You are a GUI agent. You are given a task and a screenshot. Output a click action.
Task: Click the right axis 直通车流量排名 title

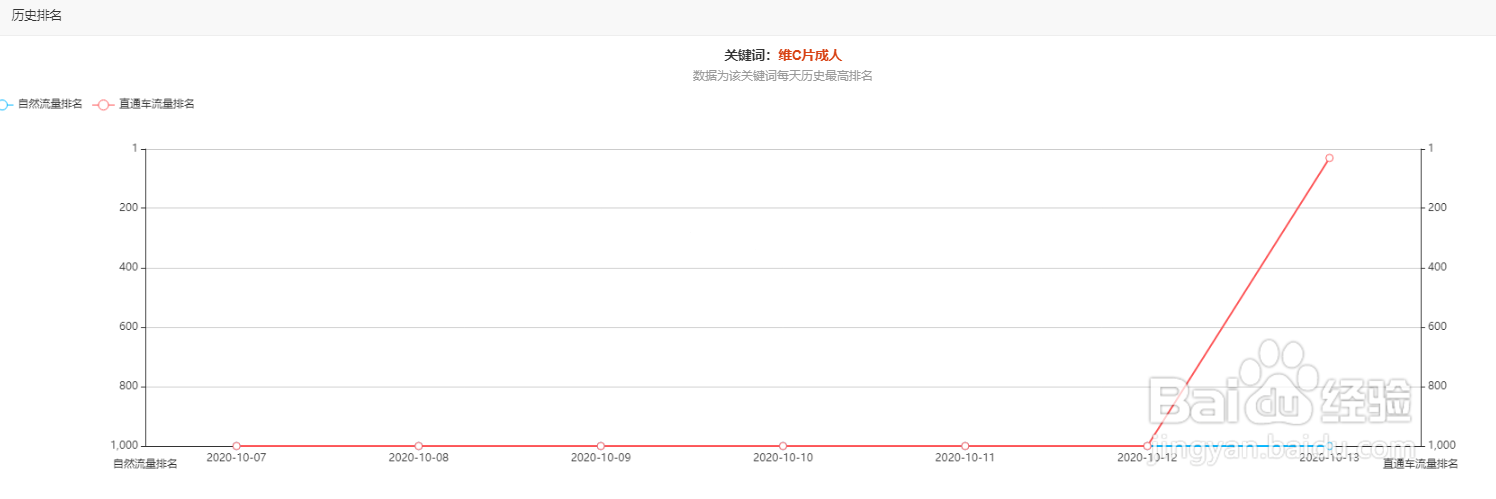pyautogui.click(x=1420, y=464)
